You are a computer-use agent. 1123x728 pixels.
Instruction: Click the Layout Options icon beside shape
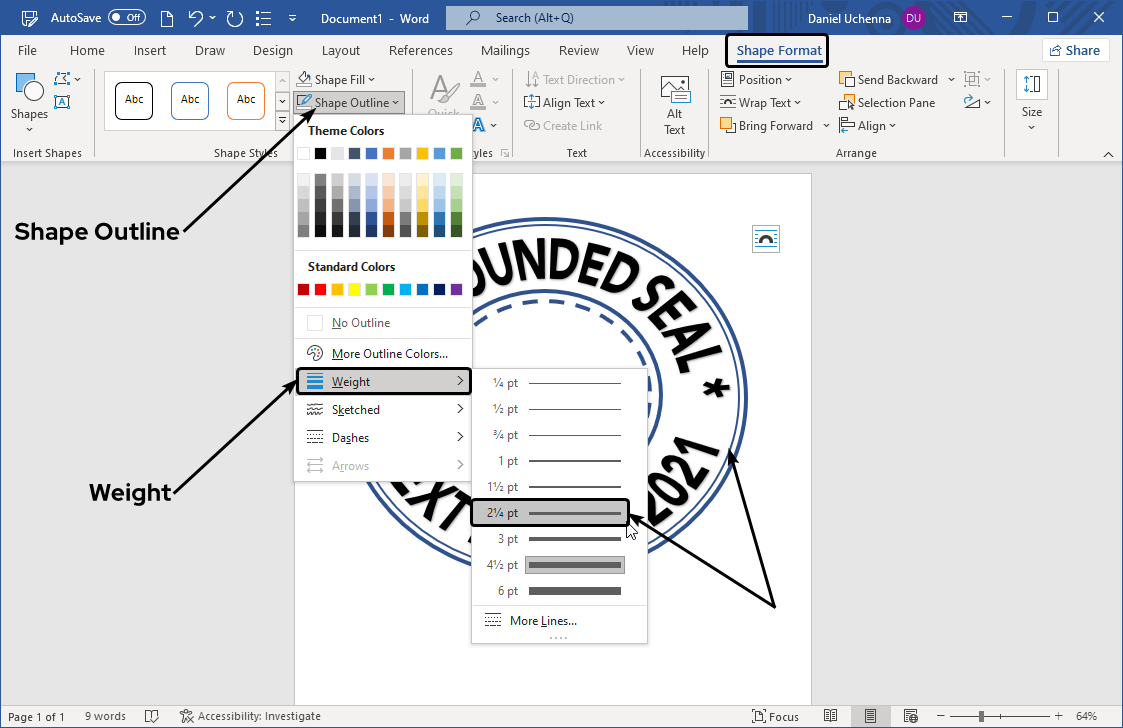765,239
